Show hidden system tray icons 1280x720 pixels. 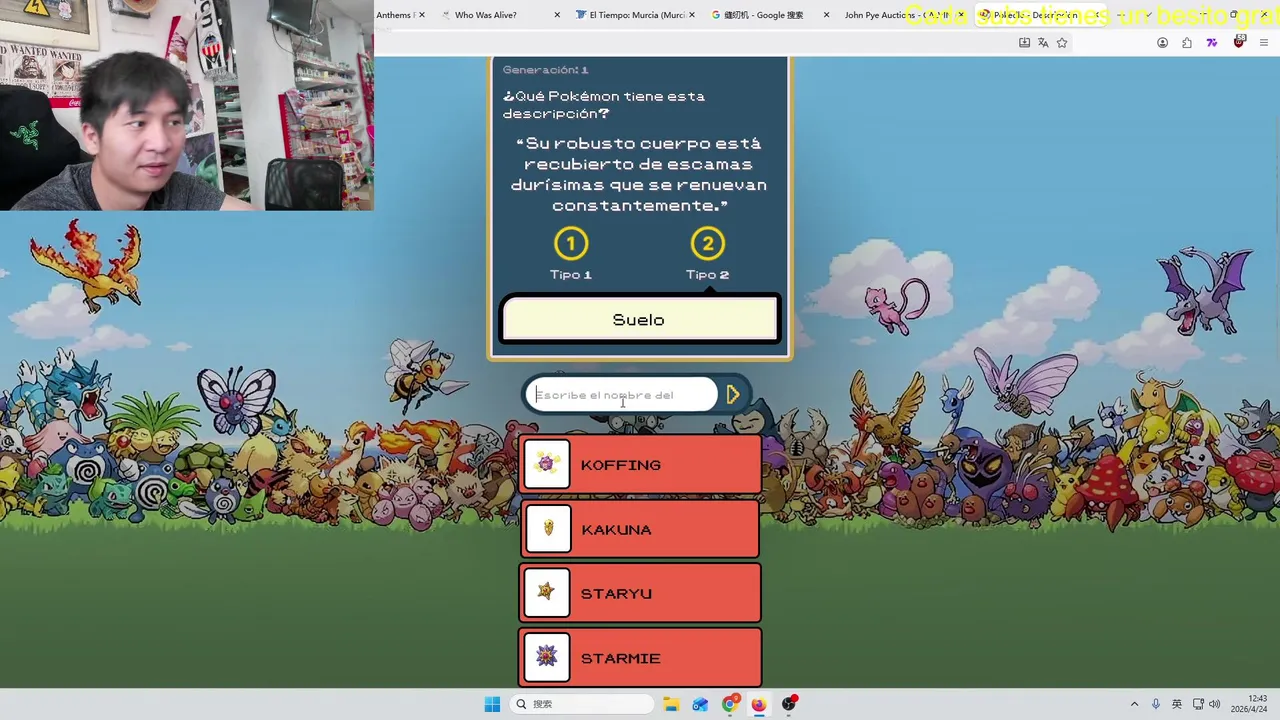pos(1134,704)
